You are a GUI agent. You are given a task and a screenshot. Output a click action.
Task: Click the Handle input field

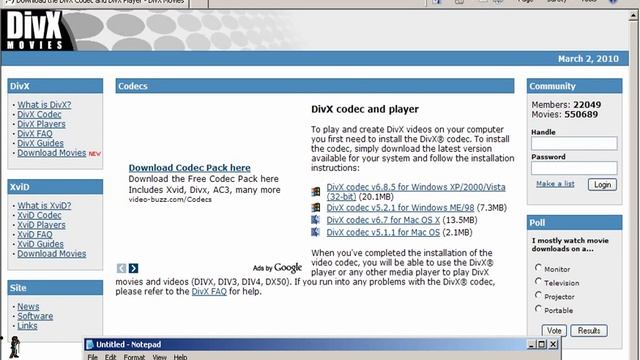pos(574,143)
